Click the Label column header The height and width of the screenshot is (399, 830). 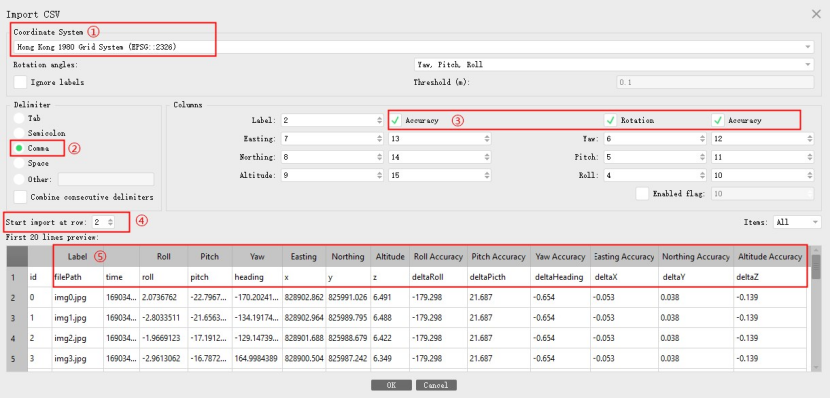77,257
